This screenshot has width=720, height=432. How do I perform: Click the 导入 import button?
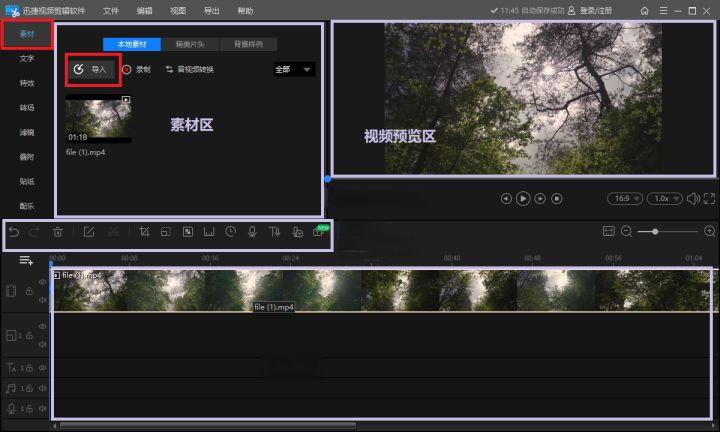coord(92,70)
